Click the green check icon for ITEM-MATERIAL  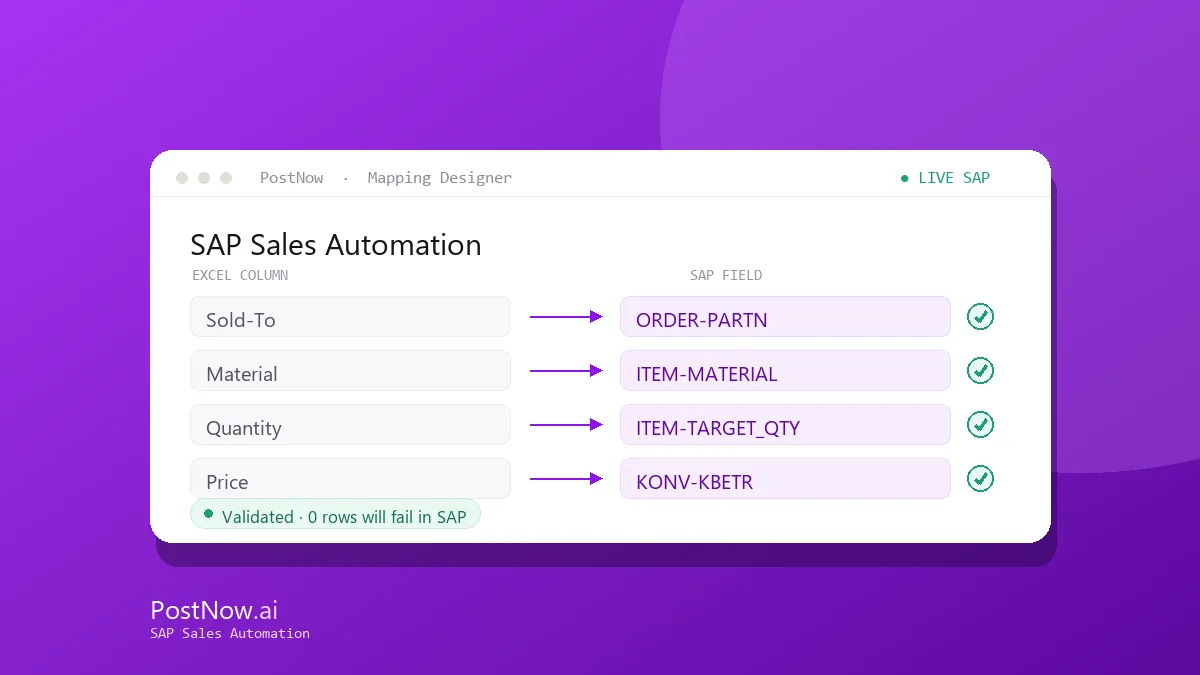980,371
